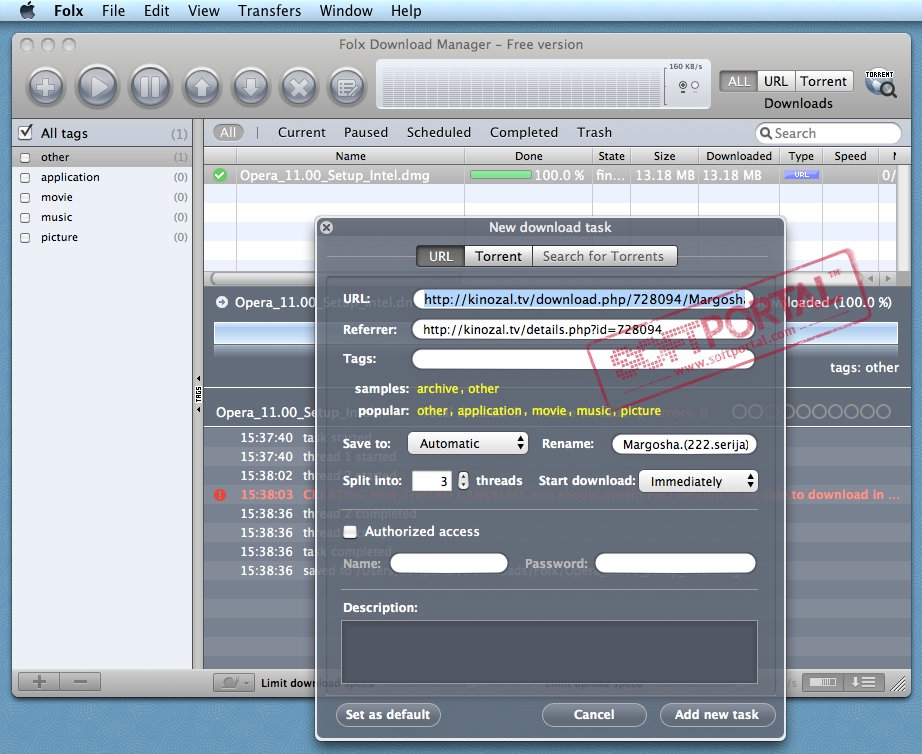Select the Torrent downloads segment
This screenshot has width=922, height=754.
823,81
